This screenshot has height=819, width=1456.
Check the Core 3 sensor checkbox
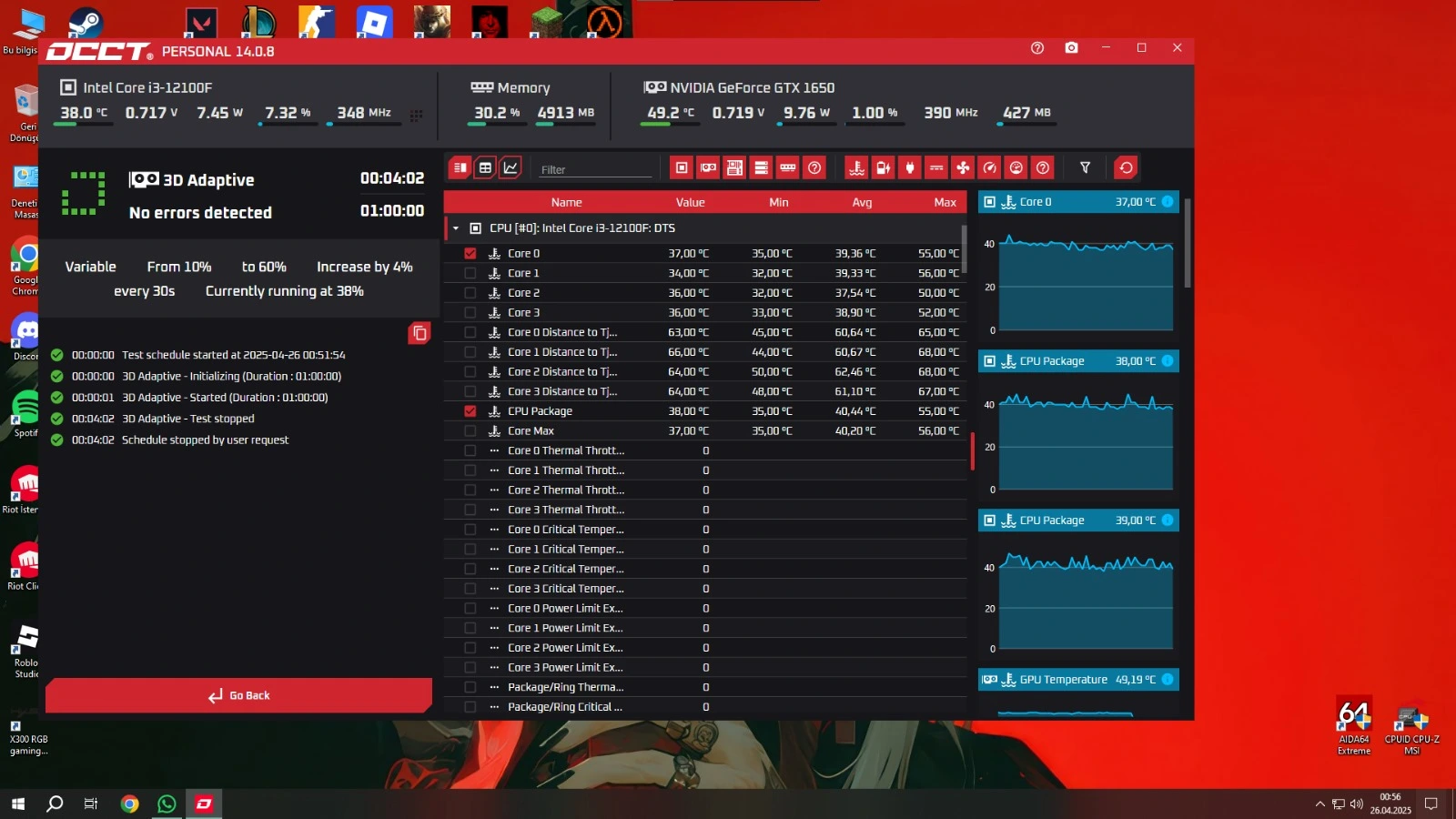470,313
